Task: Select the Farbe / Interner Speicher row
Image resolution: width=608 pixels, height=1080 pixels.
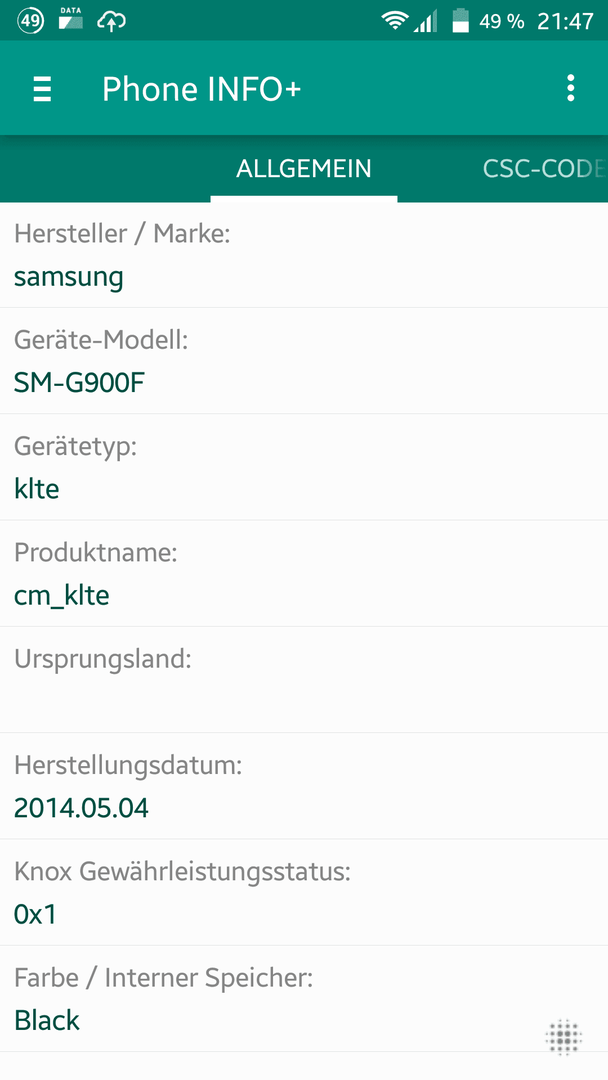Action: [x=304, y=999]
